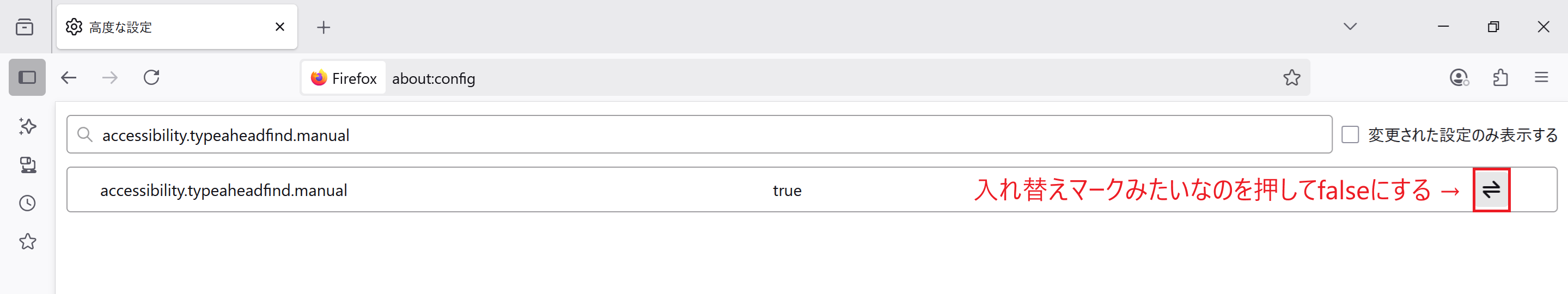Bookmark this page with the star
Viewport: 1568px width, 294px height.
click(x=1292, y=77)
